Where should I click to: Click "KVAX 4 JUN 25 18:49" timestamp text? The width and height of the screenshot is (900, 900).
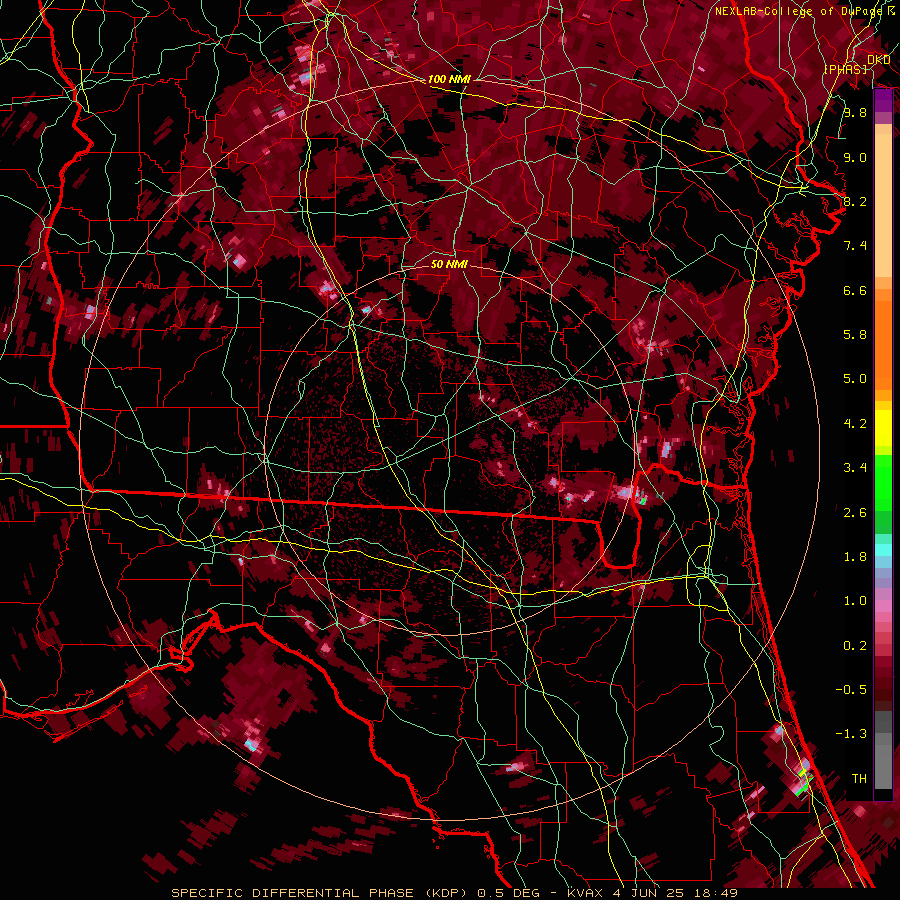pyautogui.click(x=653, y=893)
